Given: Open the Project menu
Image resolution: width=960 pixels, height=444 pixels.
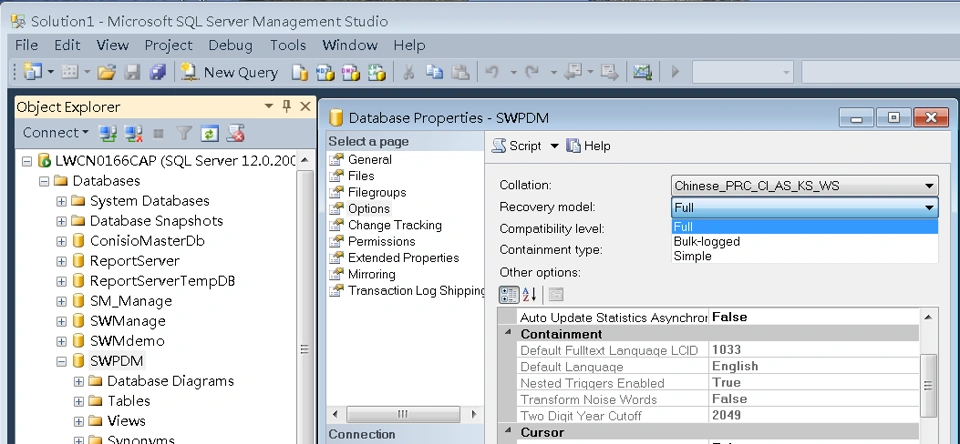Looking at the screenshot, I should 168,45.
